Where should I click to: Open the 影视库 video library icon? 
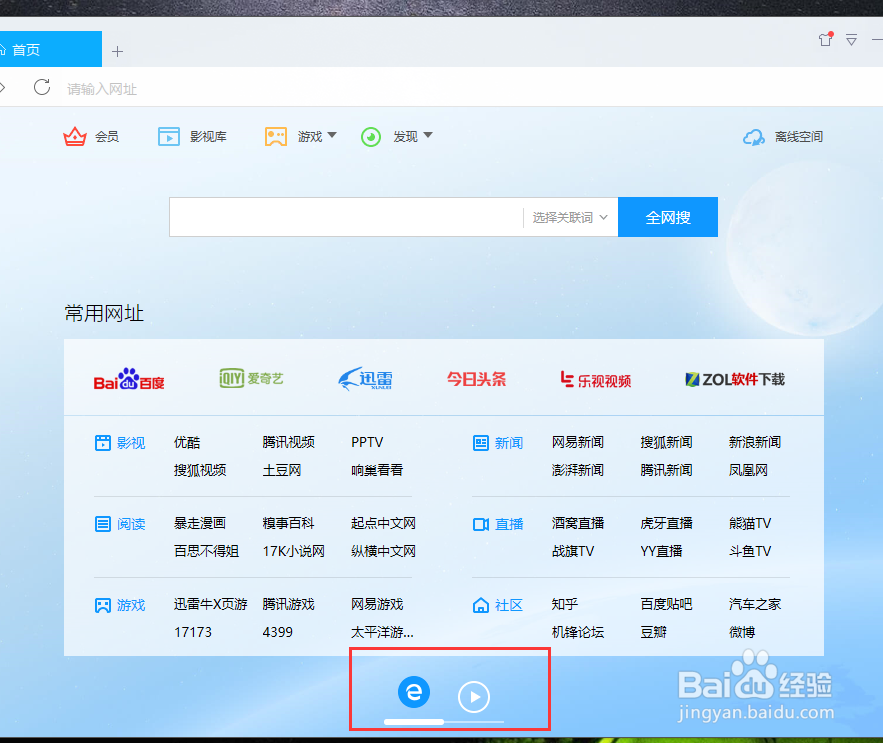coord(168,137)
